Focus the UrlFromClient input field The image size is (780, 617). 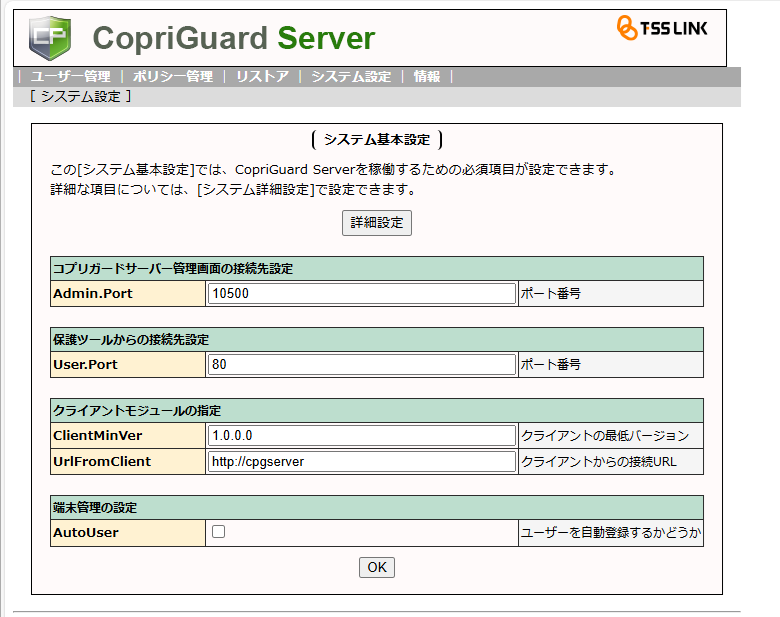tap(362, 462)
